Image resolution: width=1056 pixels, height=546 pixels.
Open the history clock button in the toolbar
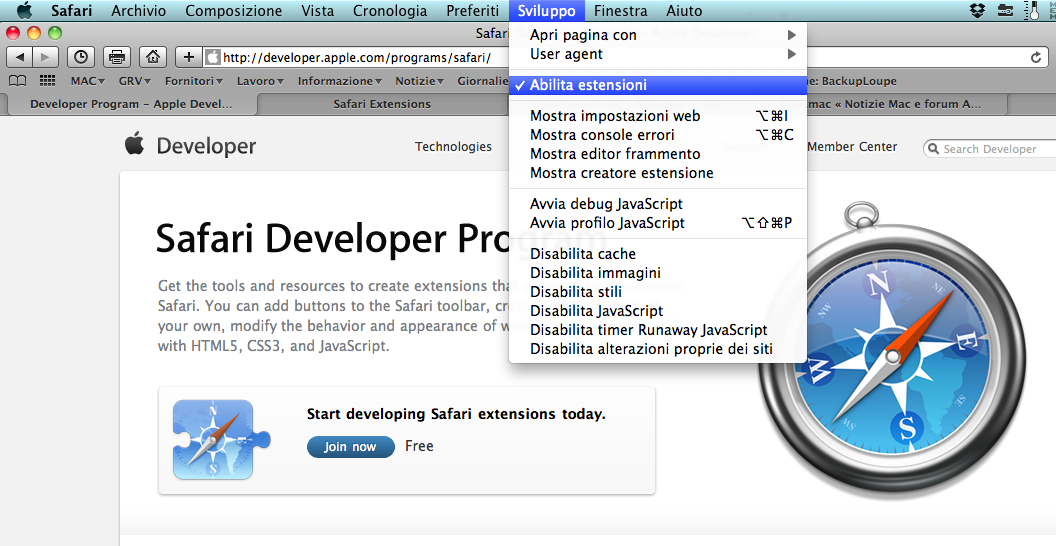point(81,57)
